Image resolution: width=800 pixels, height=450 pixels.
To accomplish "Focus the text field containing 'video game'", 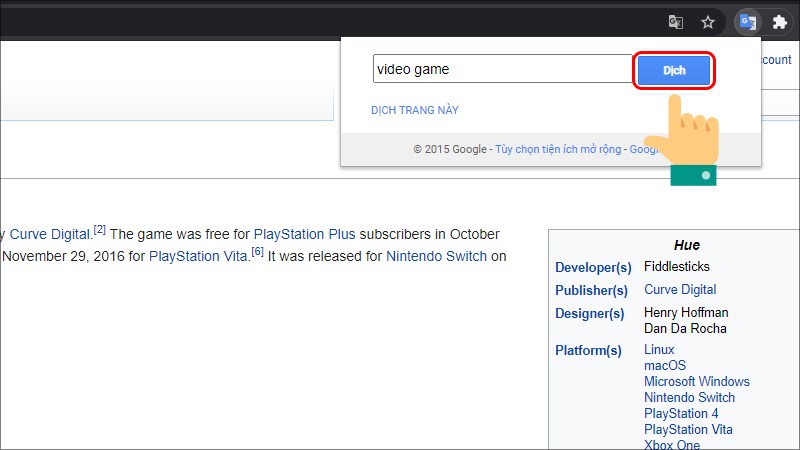I will click(503, 68).
